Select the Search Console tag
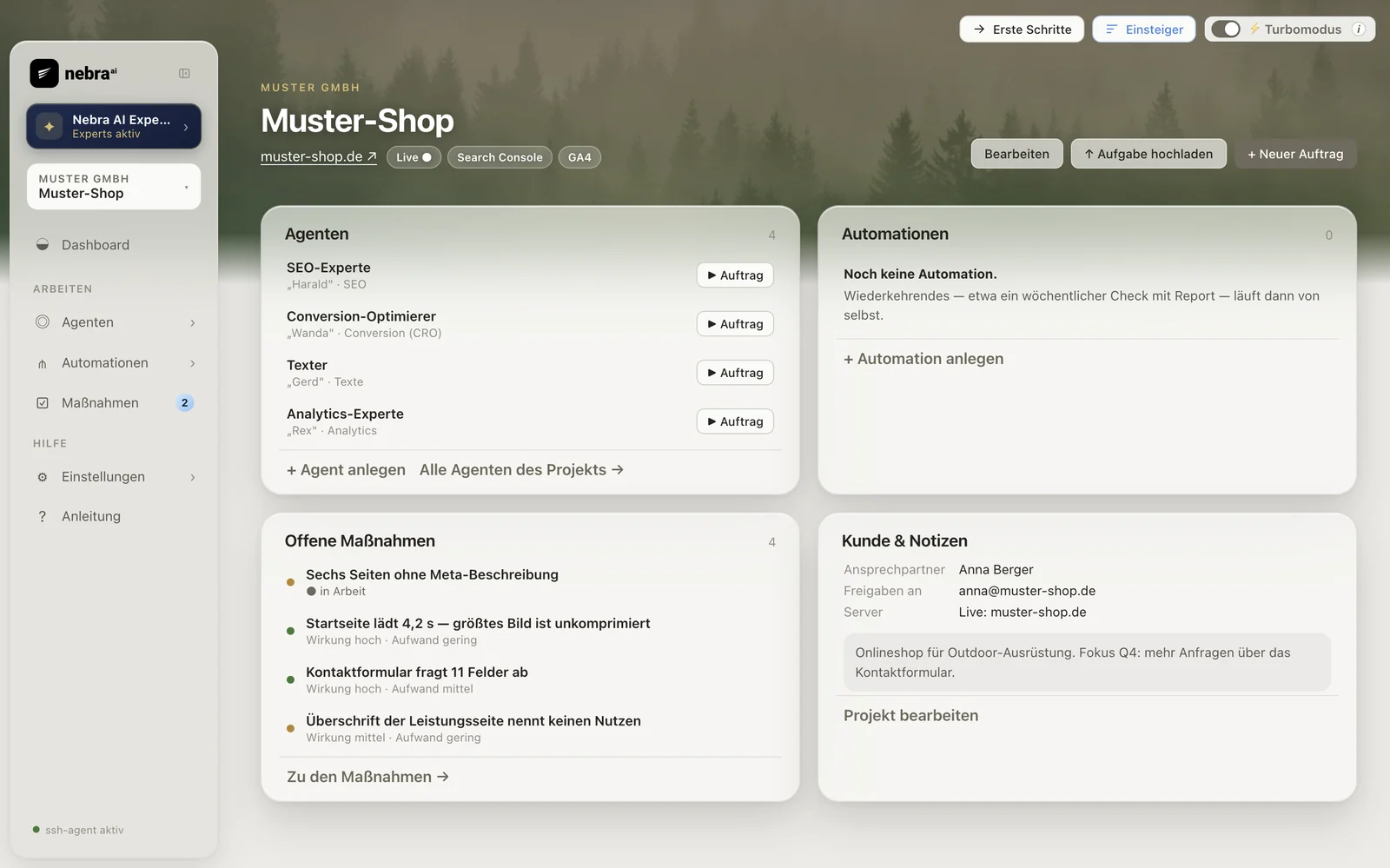1390x868 pixels. pyautogui.click(x=500, y=157)
